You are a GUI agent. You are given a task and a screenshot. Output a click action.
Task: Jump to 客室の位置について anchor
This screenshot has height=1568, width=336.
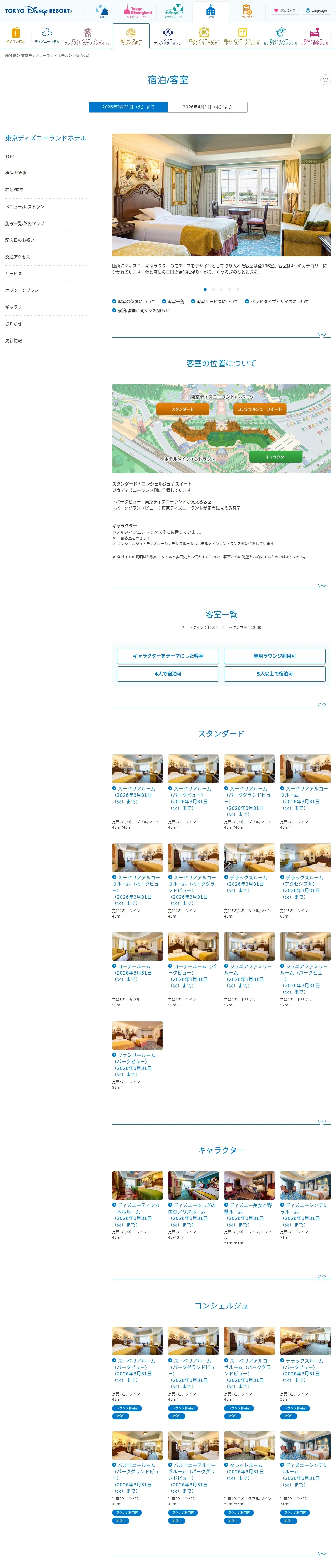[x=133, y=302]
